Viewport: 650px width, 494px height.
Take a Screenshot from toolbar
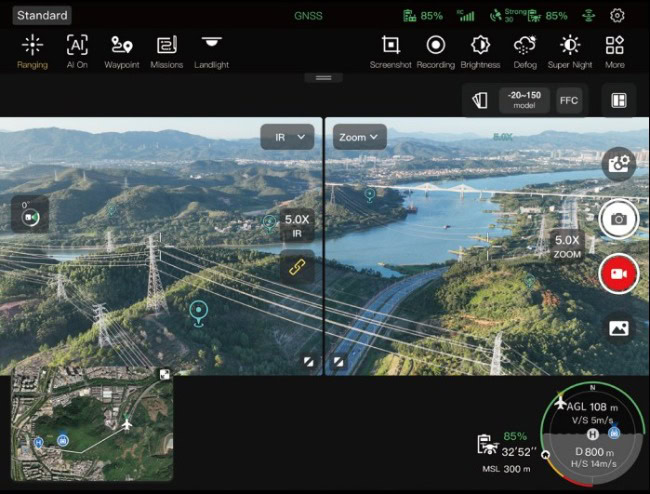[x=390, y=51]
